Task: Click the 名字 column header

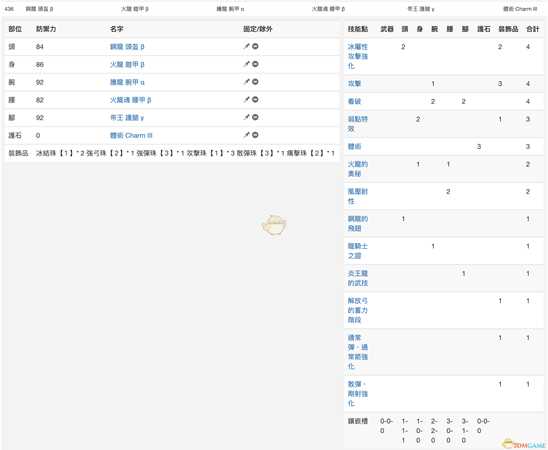Action: 116,29
